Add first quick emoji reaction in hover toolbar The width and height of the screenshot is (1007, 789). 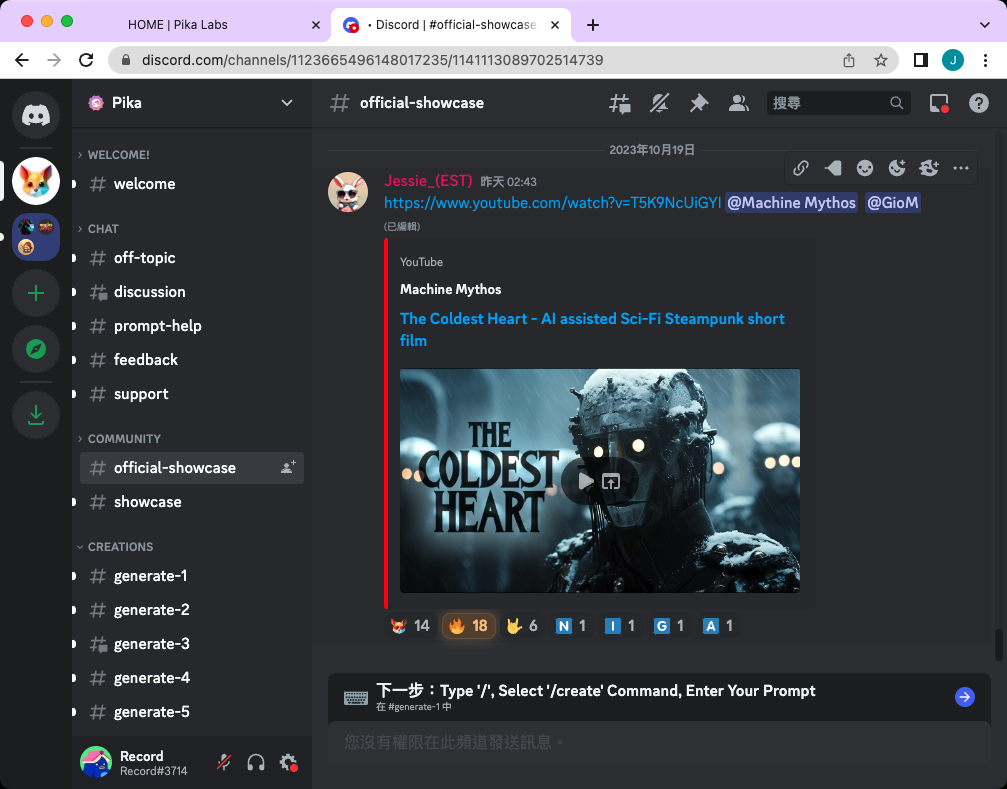point(865,168)
